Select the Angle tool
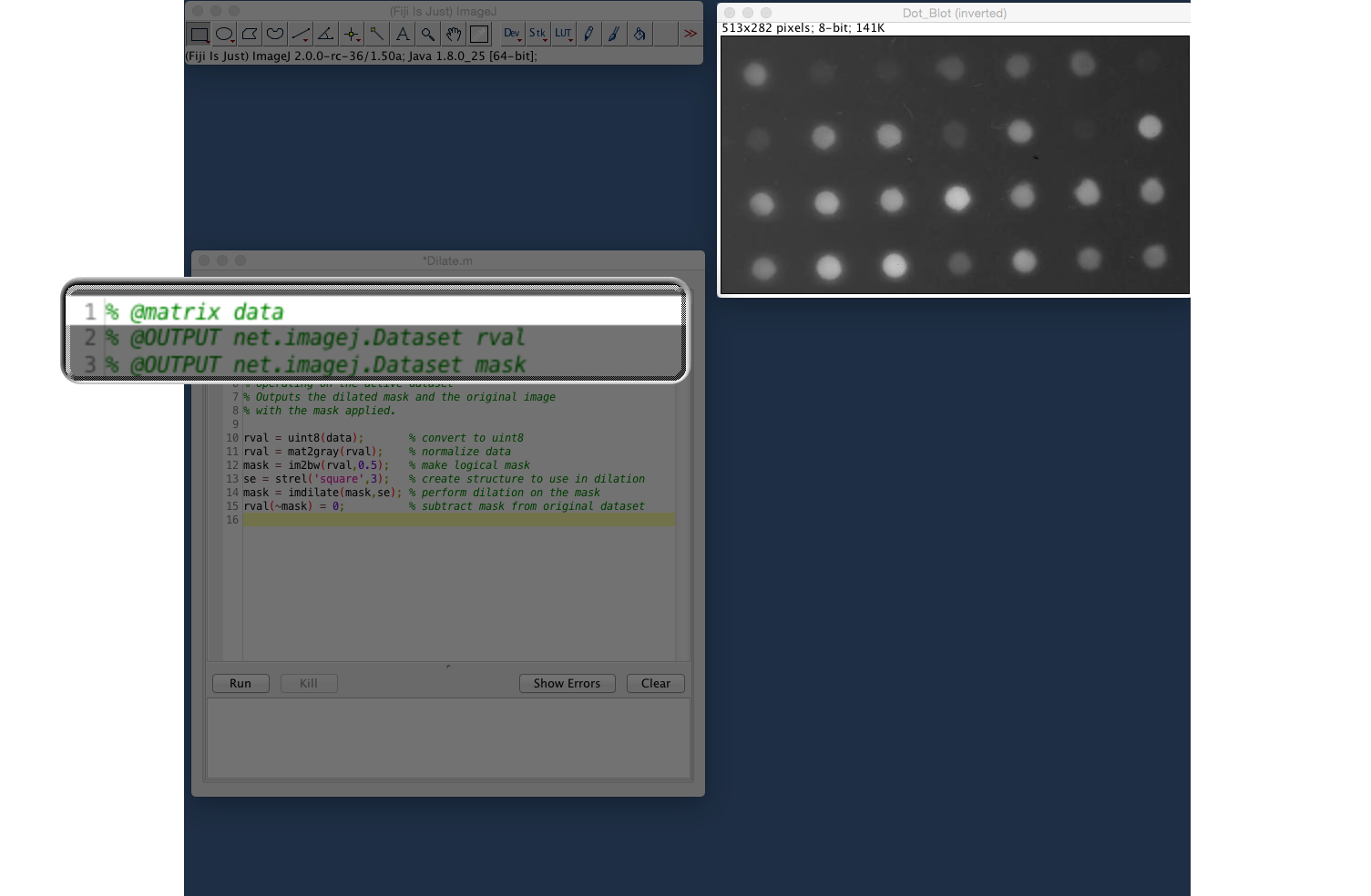Image resolution: width=1371 pixels, height=896 pixels. tap(326, 35)
